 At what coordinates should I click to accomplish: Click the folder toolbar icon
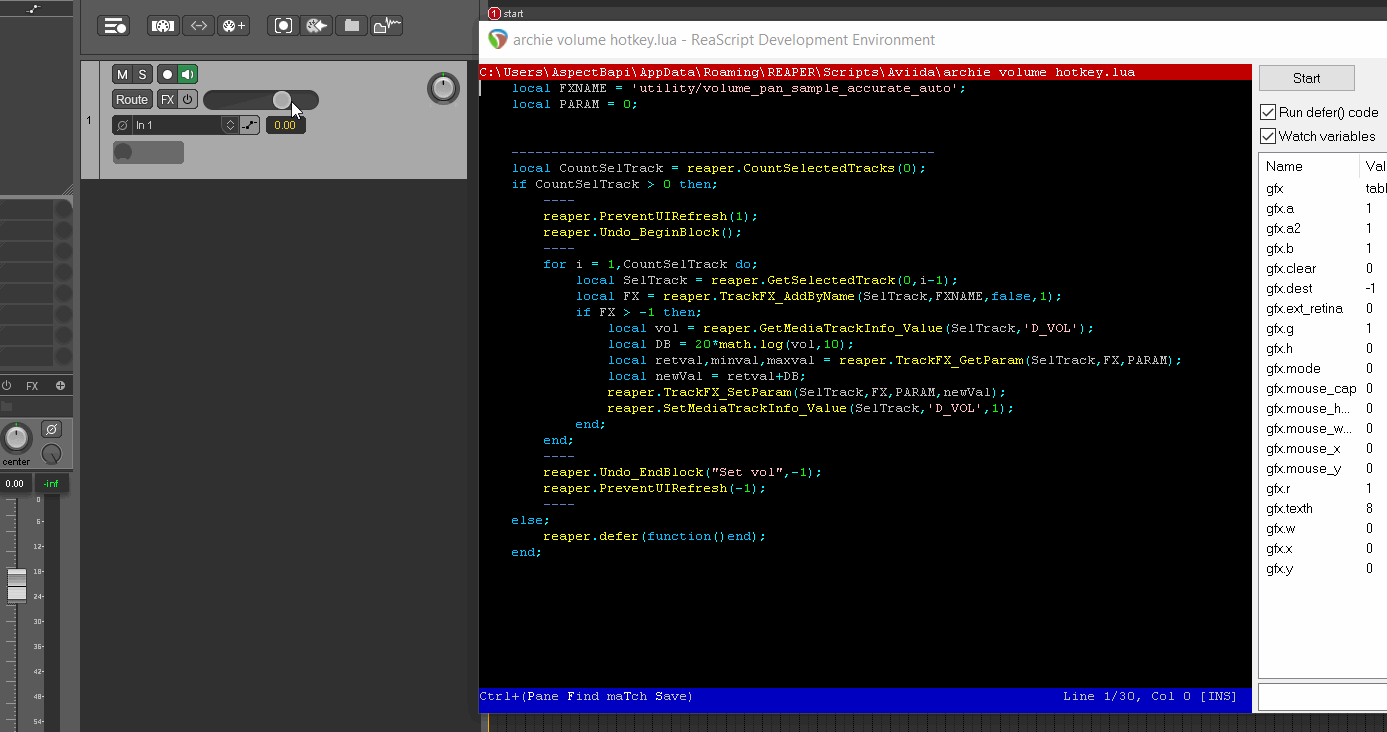tap(352, 26)
